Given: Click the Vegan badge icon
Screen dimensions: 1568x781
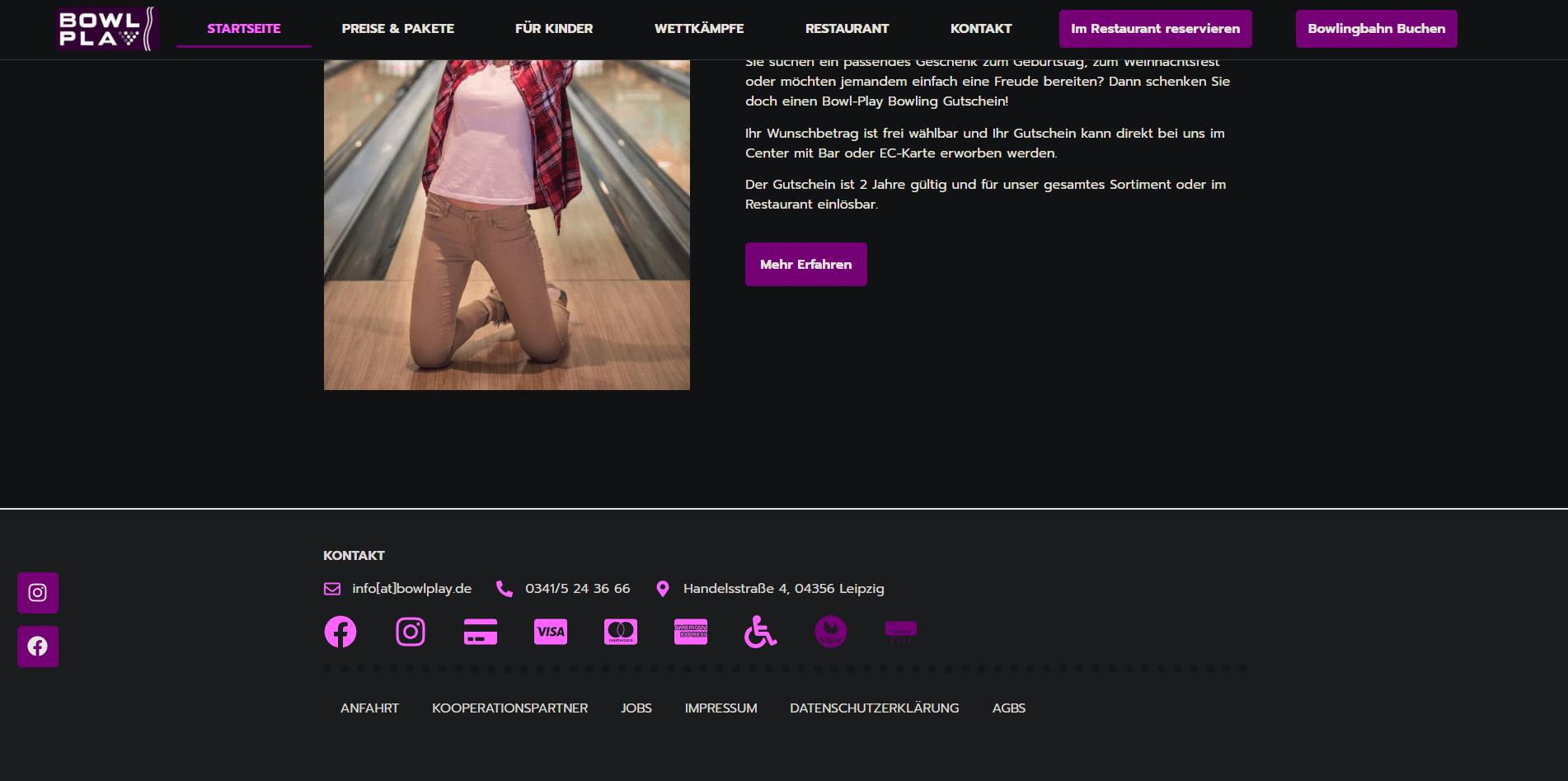Looking at the screenshot, I should pyautogui.click(x=831, y=632).
